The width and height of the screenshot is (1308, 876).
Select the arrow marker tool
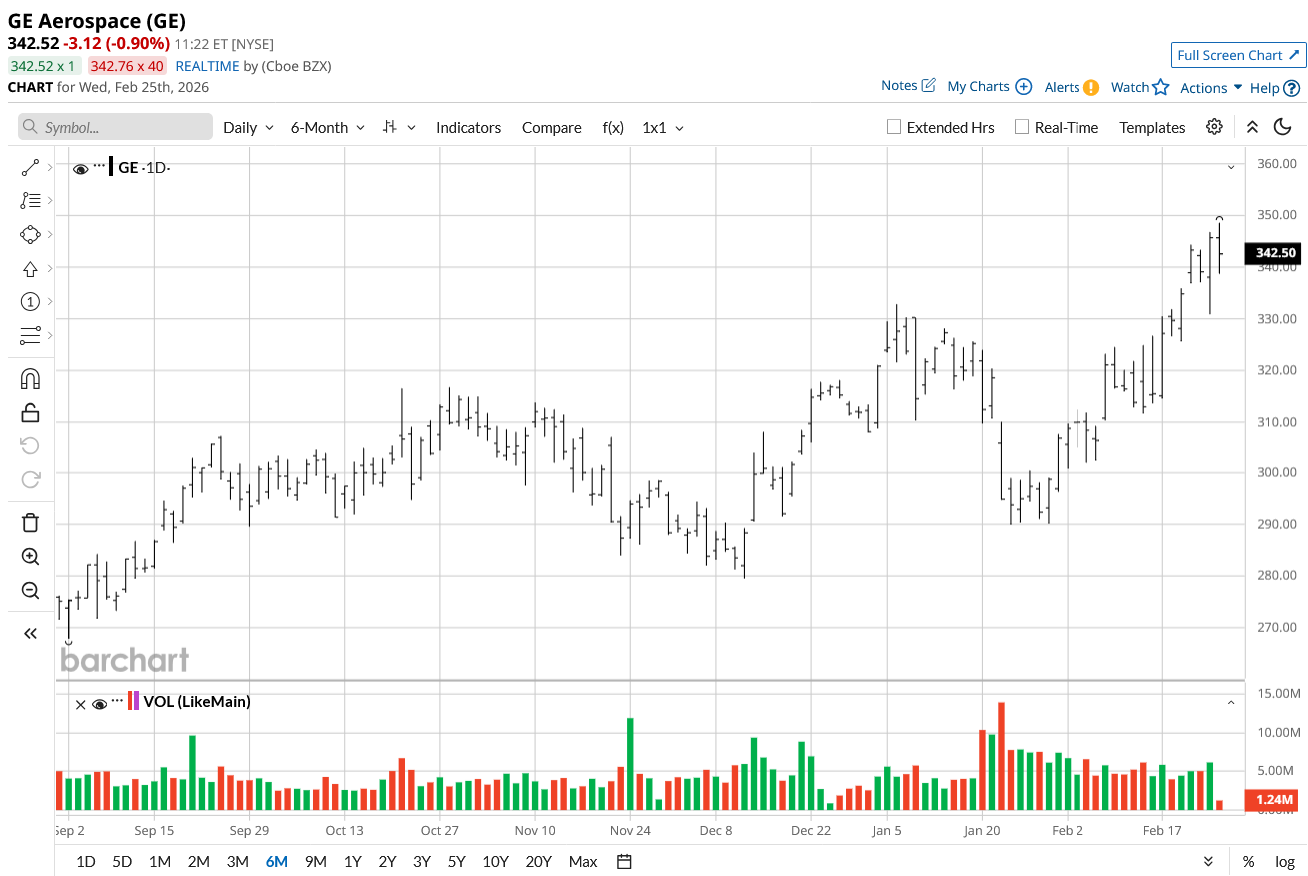coord(30,268)
